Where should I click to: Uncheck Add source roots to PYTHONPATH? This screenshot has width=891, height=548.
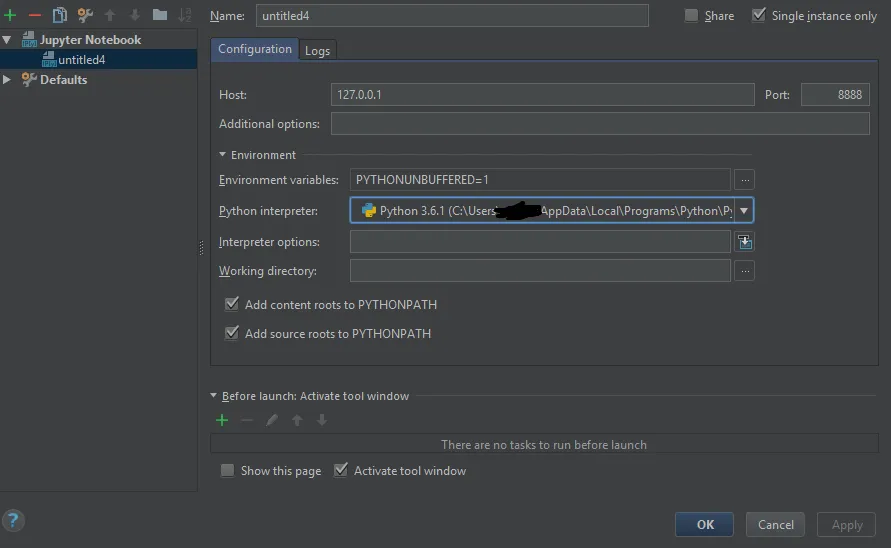click(x=231, y=333)
